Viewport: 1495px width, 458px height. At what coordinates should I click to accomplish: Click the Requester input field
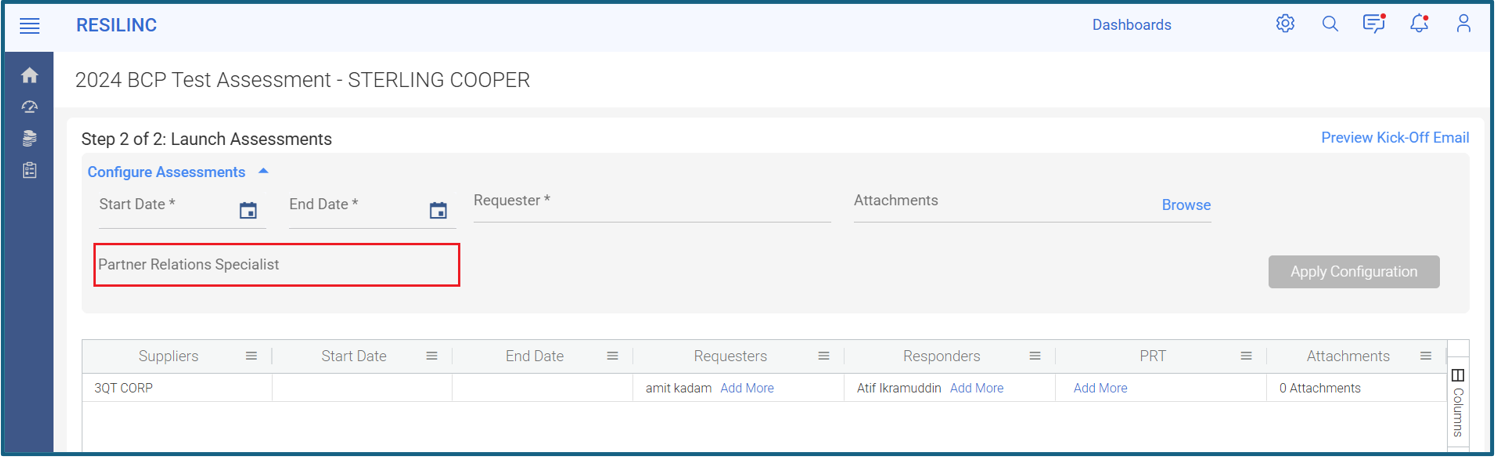[x=652, y=204]
